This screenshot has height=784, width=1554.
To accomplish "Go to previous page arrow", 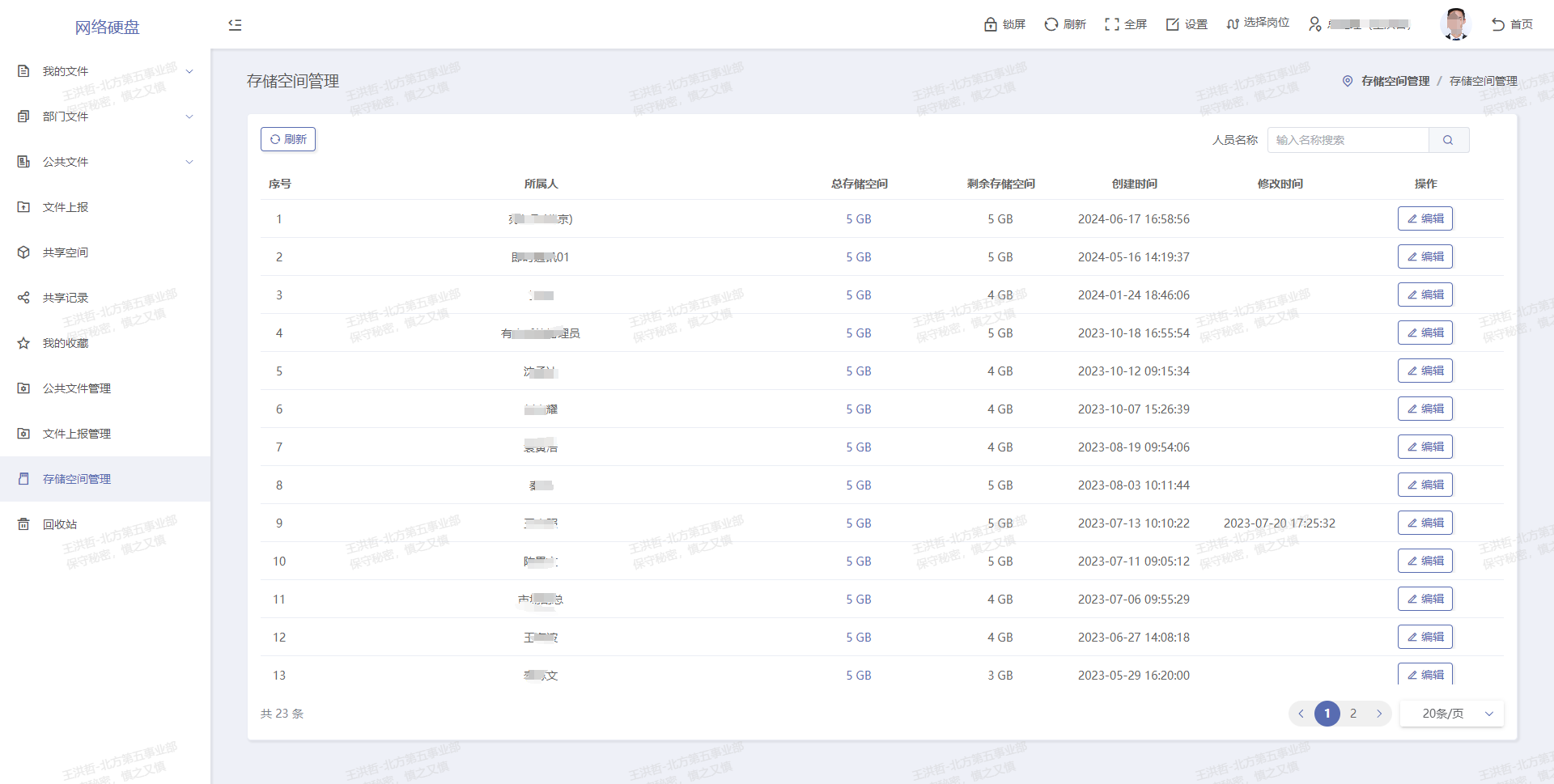I will (x=1301, y=714).
